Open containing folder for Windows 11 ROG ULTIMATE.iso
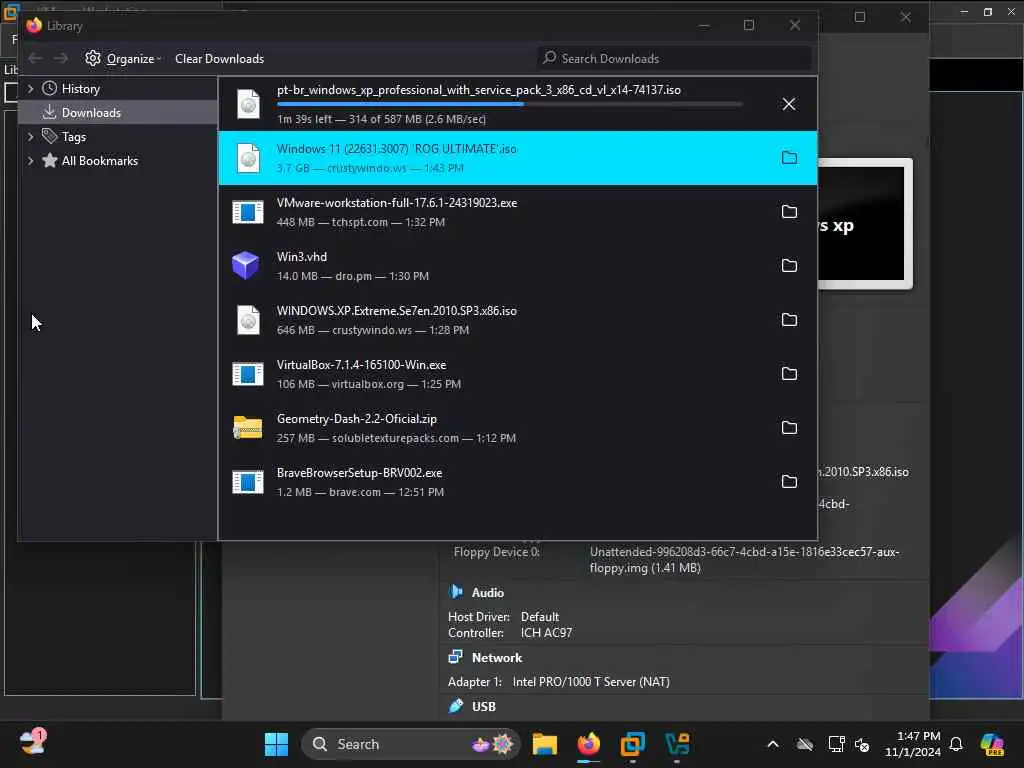Viewport: 1024px width, 768px height. tap(789, 157)
